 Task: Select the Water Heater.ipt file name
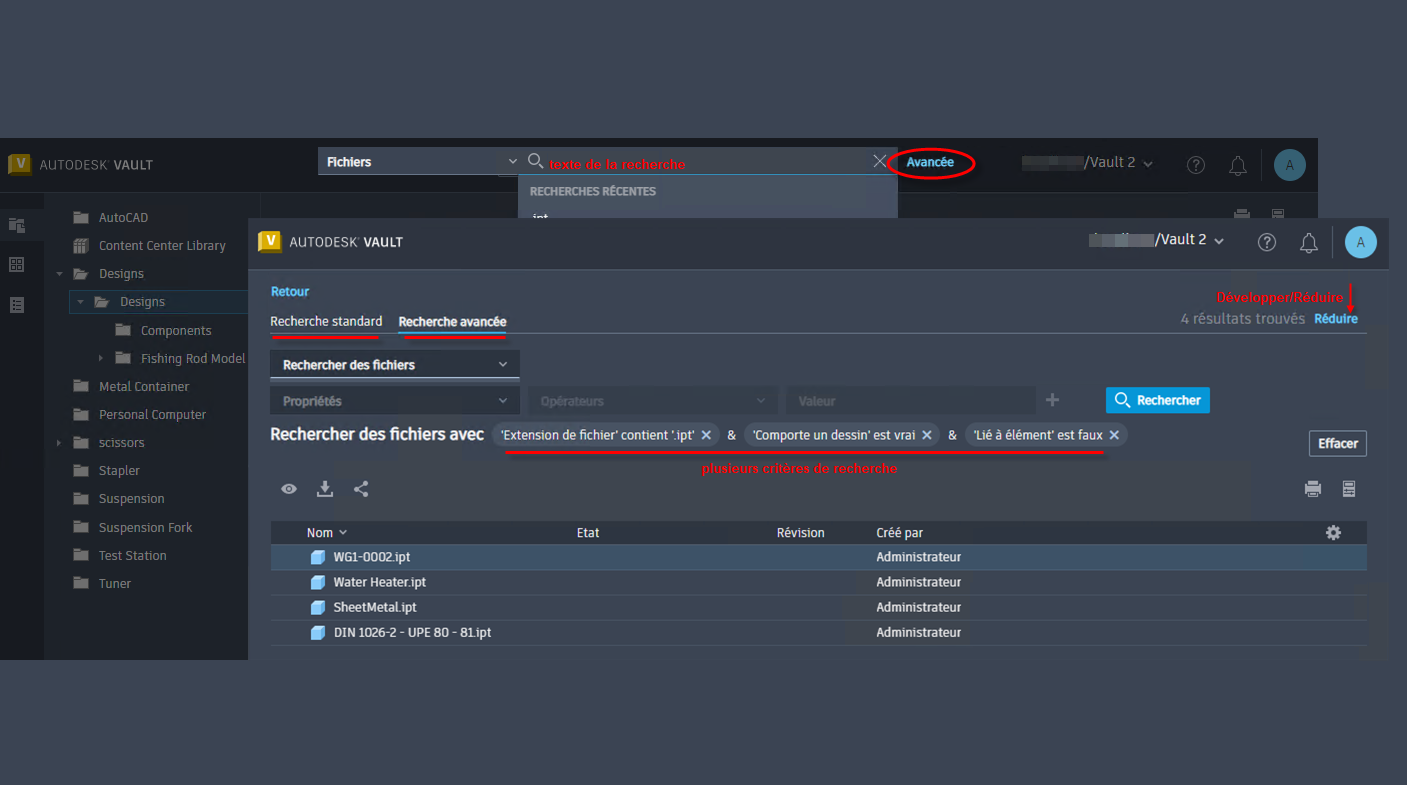pyautogui.click(x=380, y=582)
